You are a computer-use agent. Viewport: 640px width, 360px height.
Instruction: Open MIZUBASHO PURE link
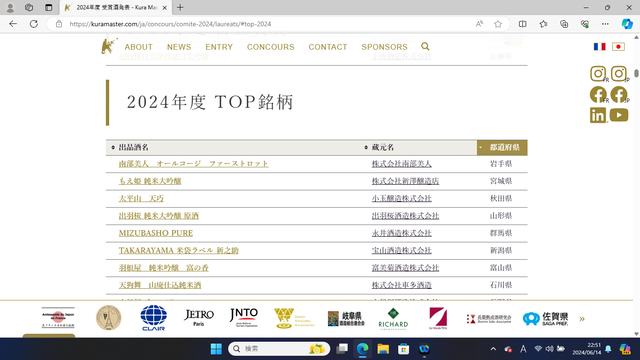click(156, 233)
